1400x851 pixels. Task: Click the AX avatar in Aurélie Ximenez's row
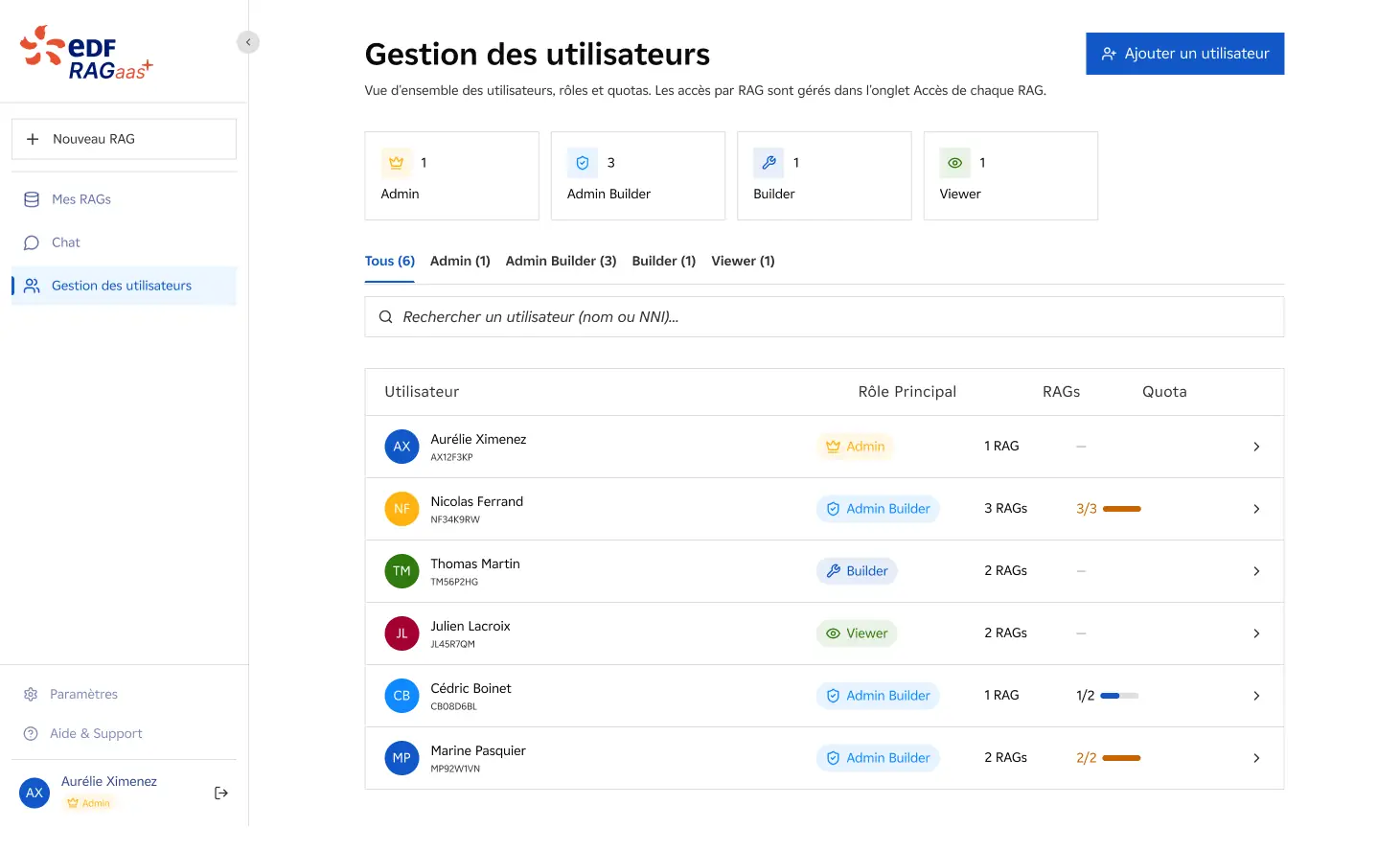coord(402,447)
